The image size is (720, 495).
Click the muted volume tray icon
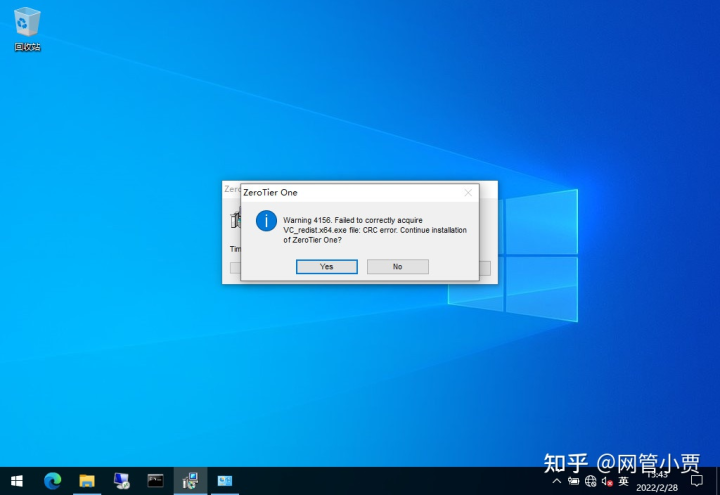607,481
